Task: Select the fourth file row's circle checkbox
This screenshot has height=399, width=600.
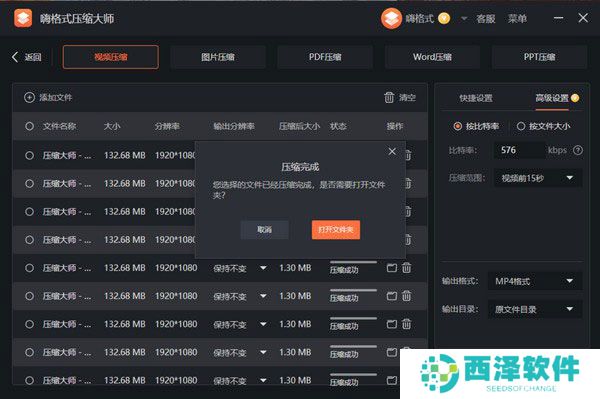Action: pyautogui.click(x=29, y=240)
